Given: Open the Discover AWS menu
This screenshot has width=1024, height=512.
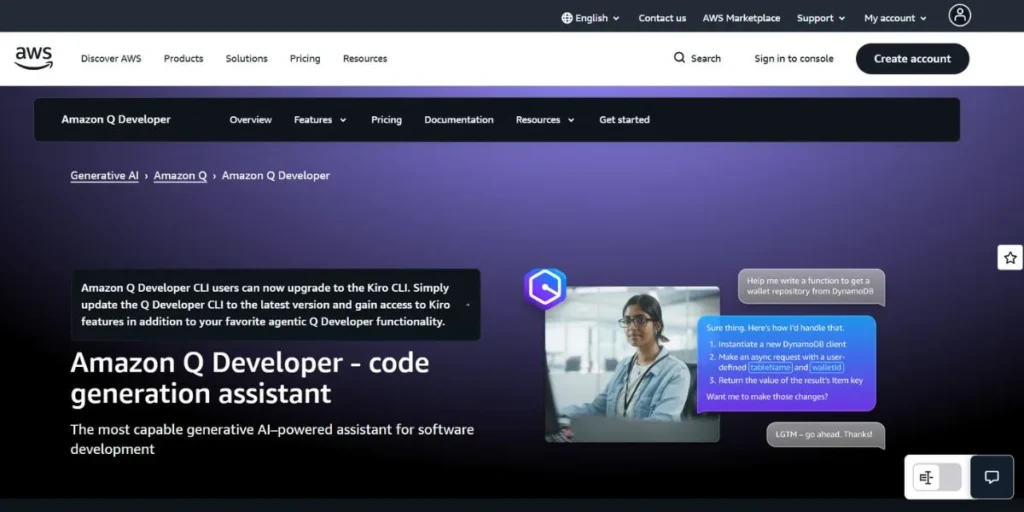Looking at the screenshot, I should [x=111, y=58].
